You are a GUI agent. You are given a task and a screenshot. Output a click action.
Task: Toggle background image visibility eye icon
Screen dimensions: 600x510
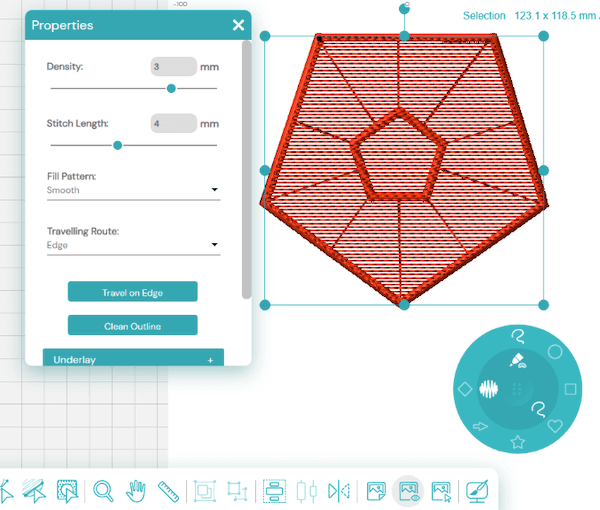coord(408,491)
